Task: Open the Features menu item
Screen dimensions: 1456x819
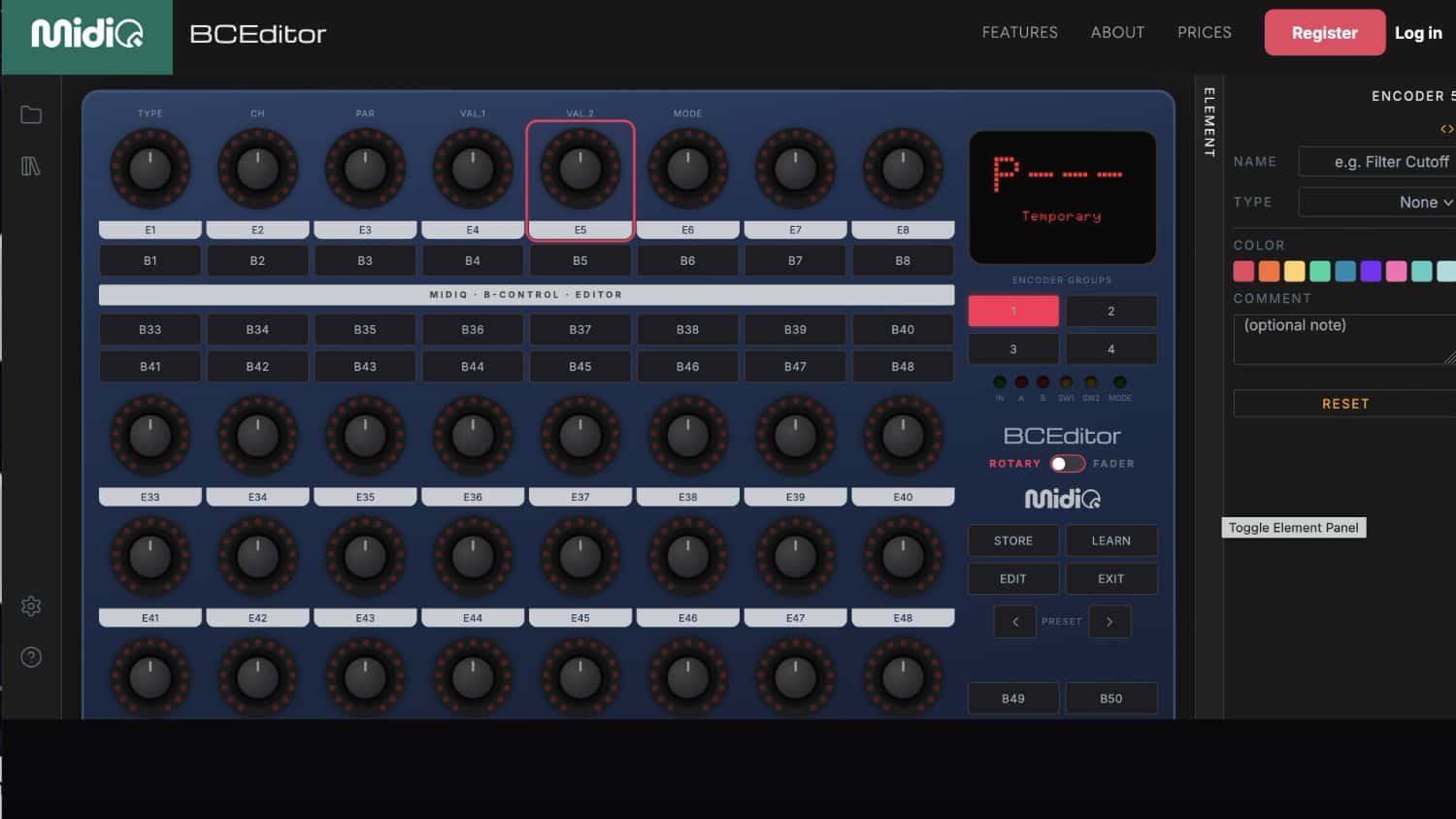Action: click(1020, 32)
